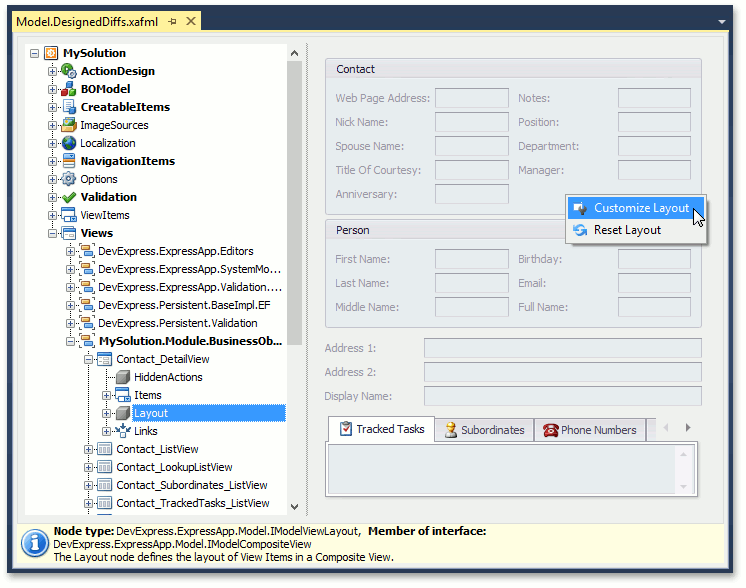Click the Web Page Address input field

tap(471, 98)
